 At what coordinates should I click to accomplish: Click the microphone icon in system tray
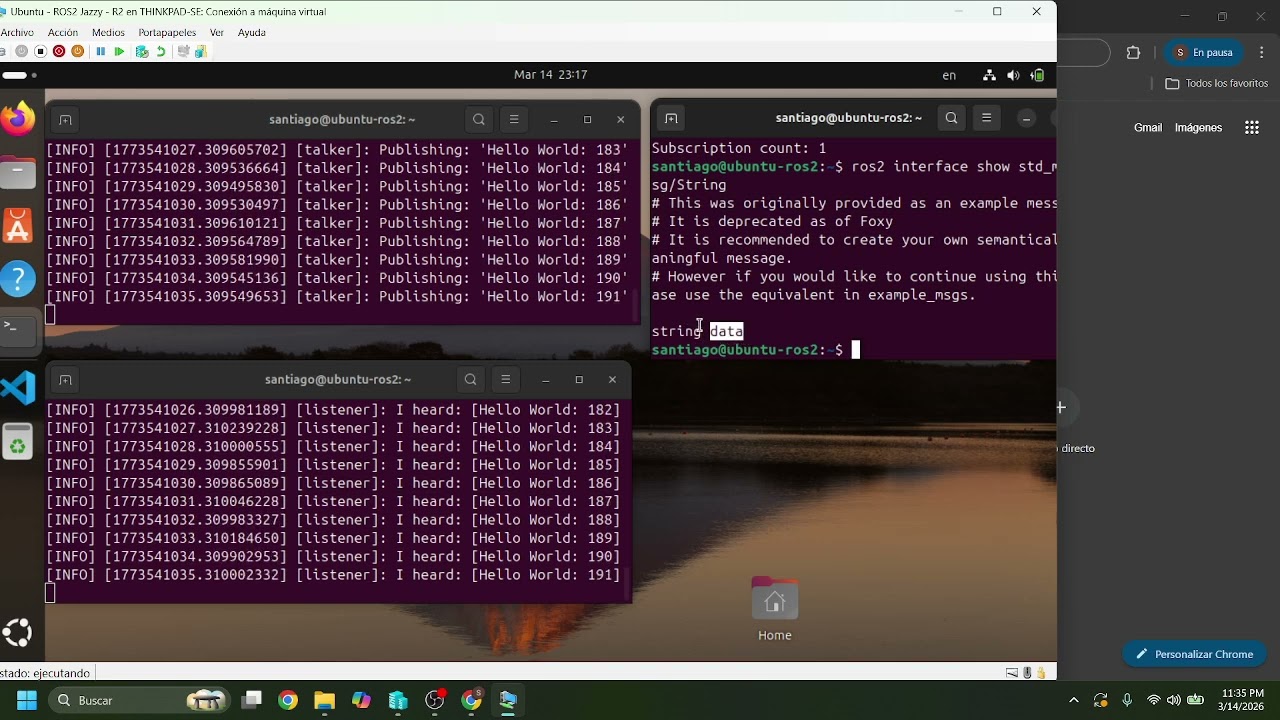pyautogui.click(x=1127, y=700)
